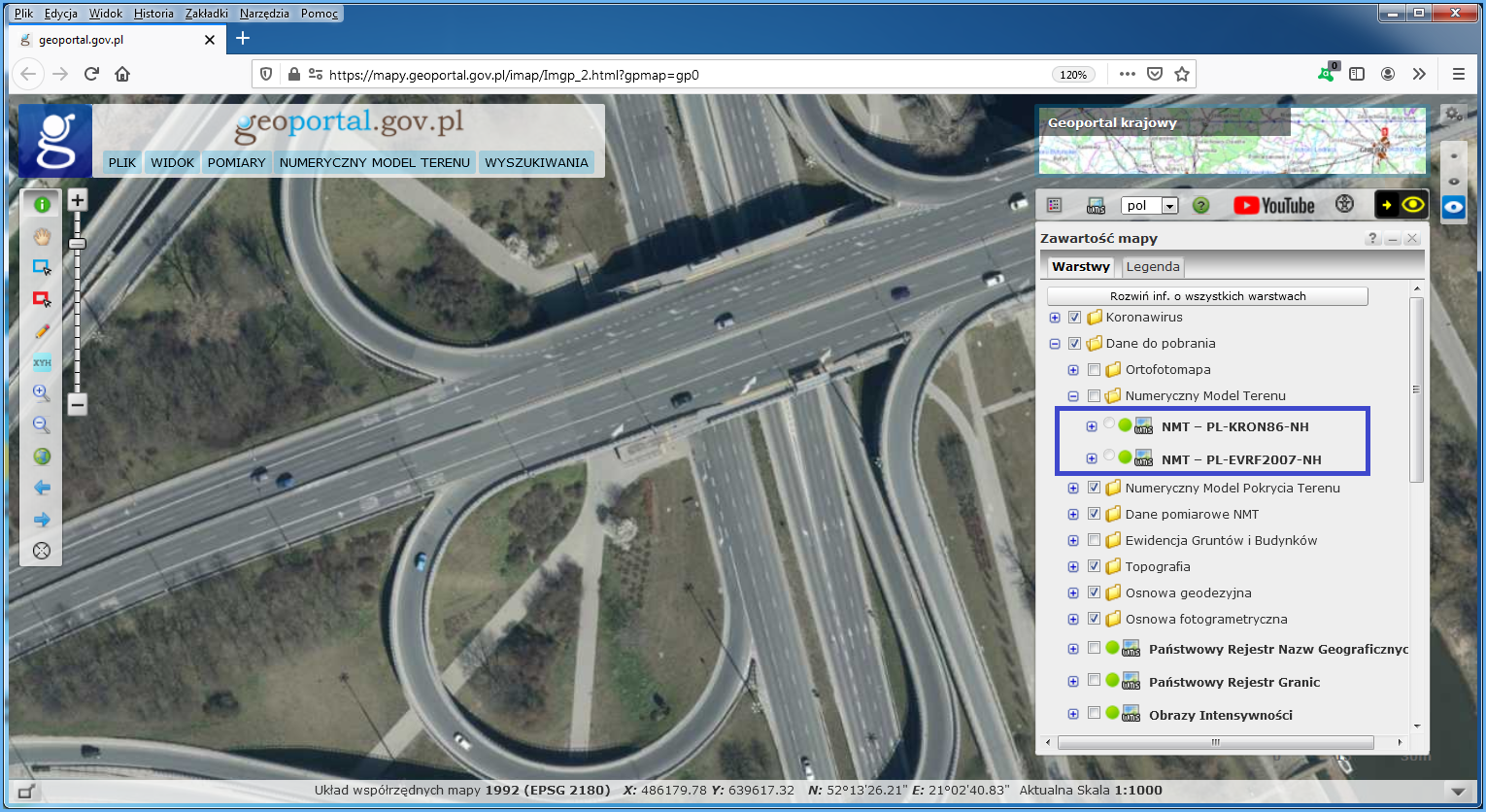
Task: Open the WMS services icon in panel toolbar
Action: (1096, 205)
